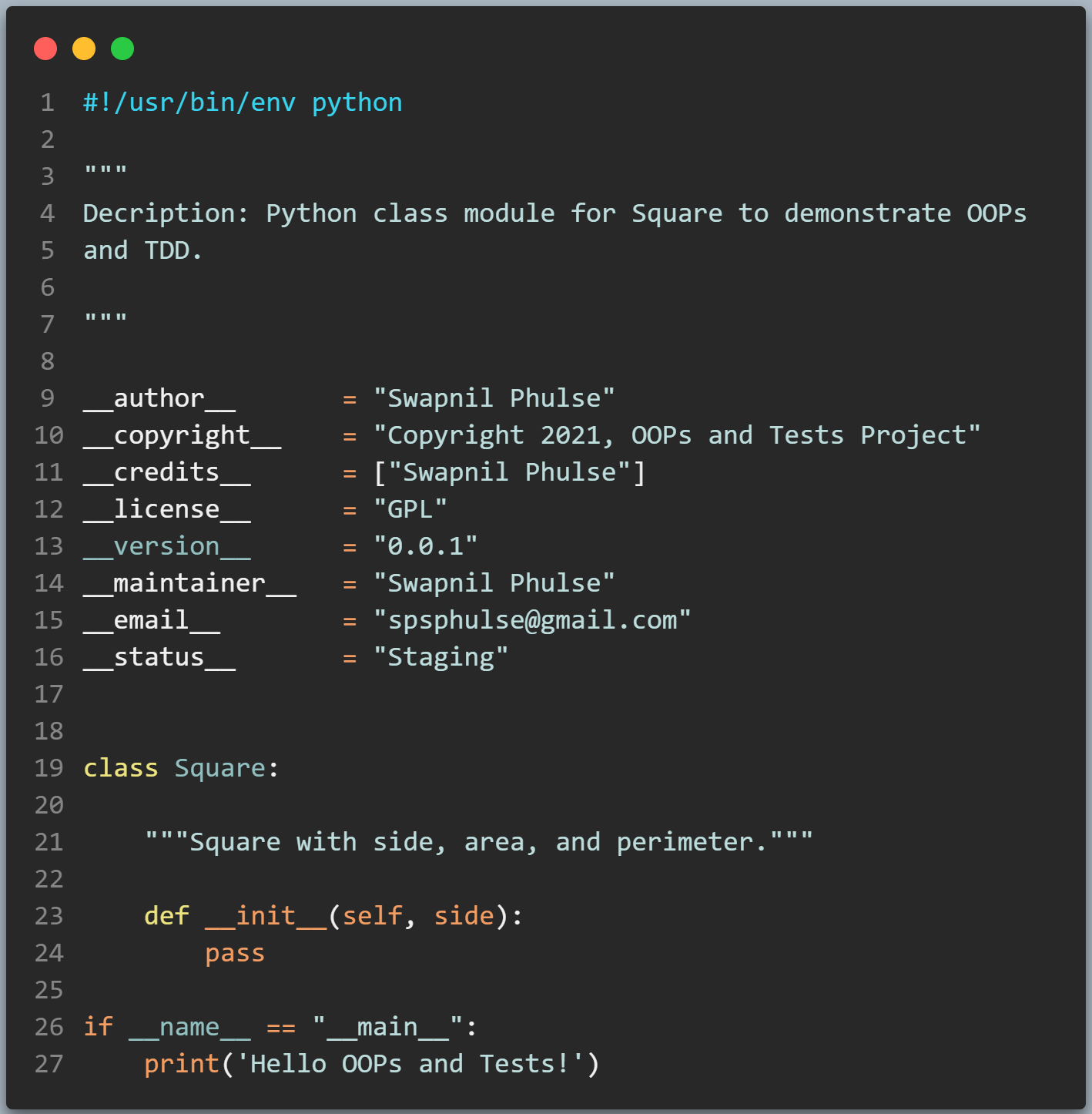Click the email string spsphulse@gmail.com
Screen dimensions: 1092x1114
532,620
